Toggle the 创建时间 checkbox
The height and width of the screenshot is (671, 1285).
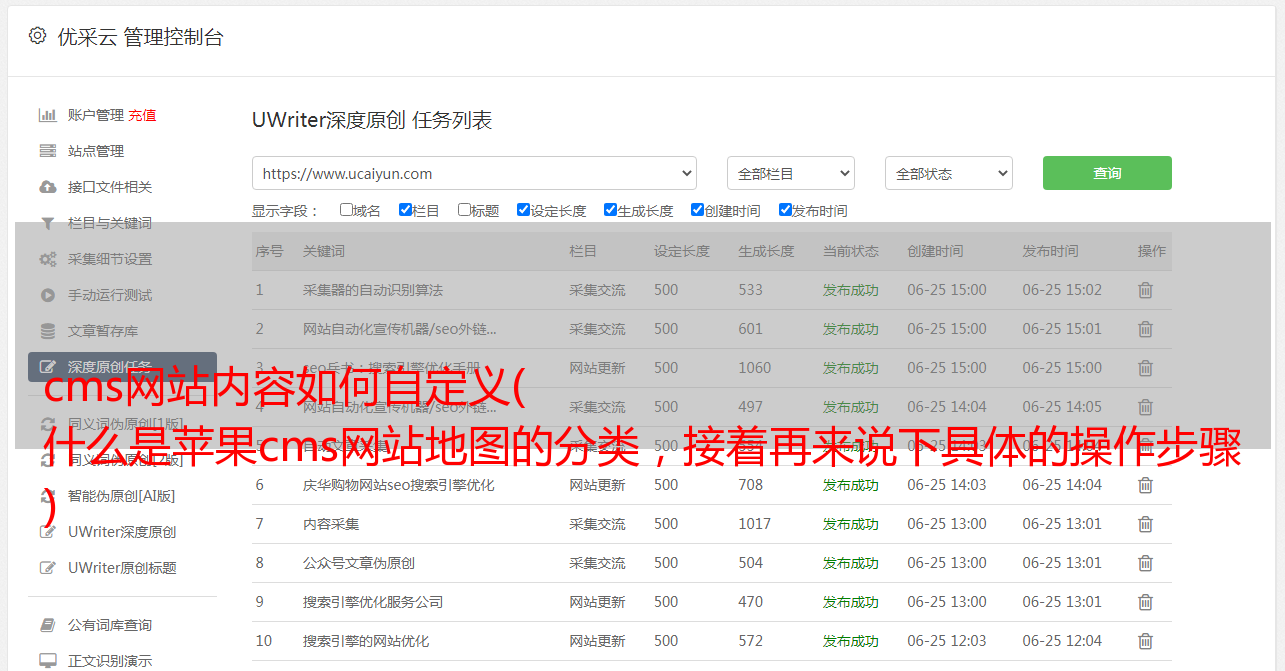point(697,210)
